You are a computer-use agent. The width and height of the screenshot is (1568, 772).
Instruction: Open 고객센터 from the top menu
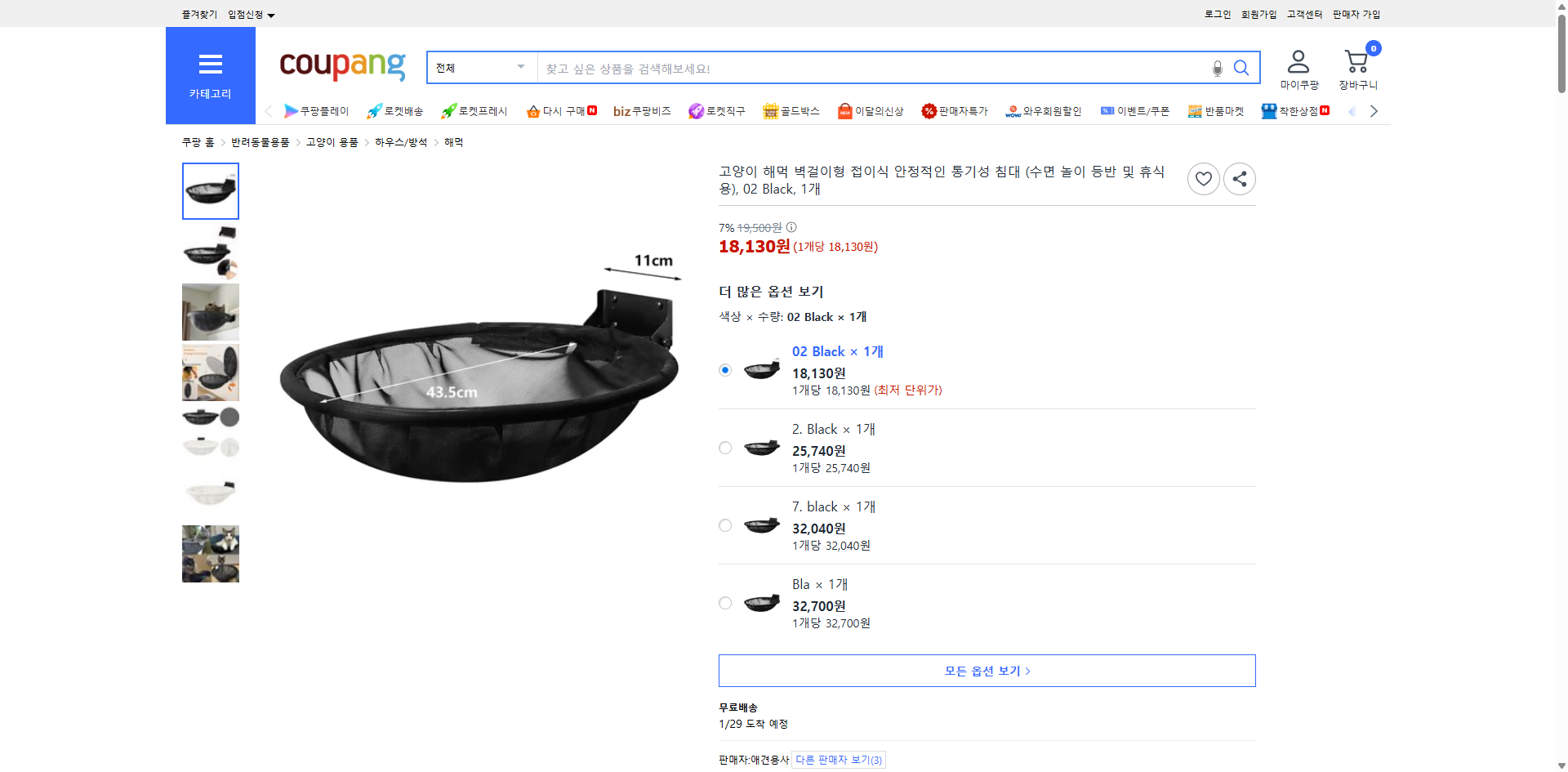click(x=1304, y=14)
